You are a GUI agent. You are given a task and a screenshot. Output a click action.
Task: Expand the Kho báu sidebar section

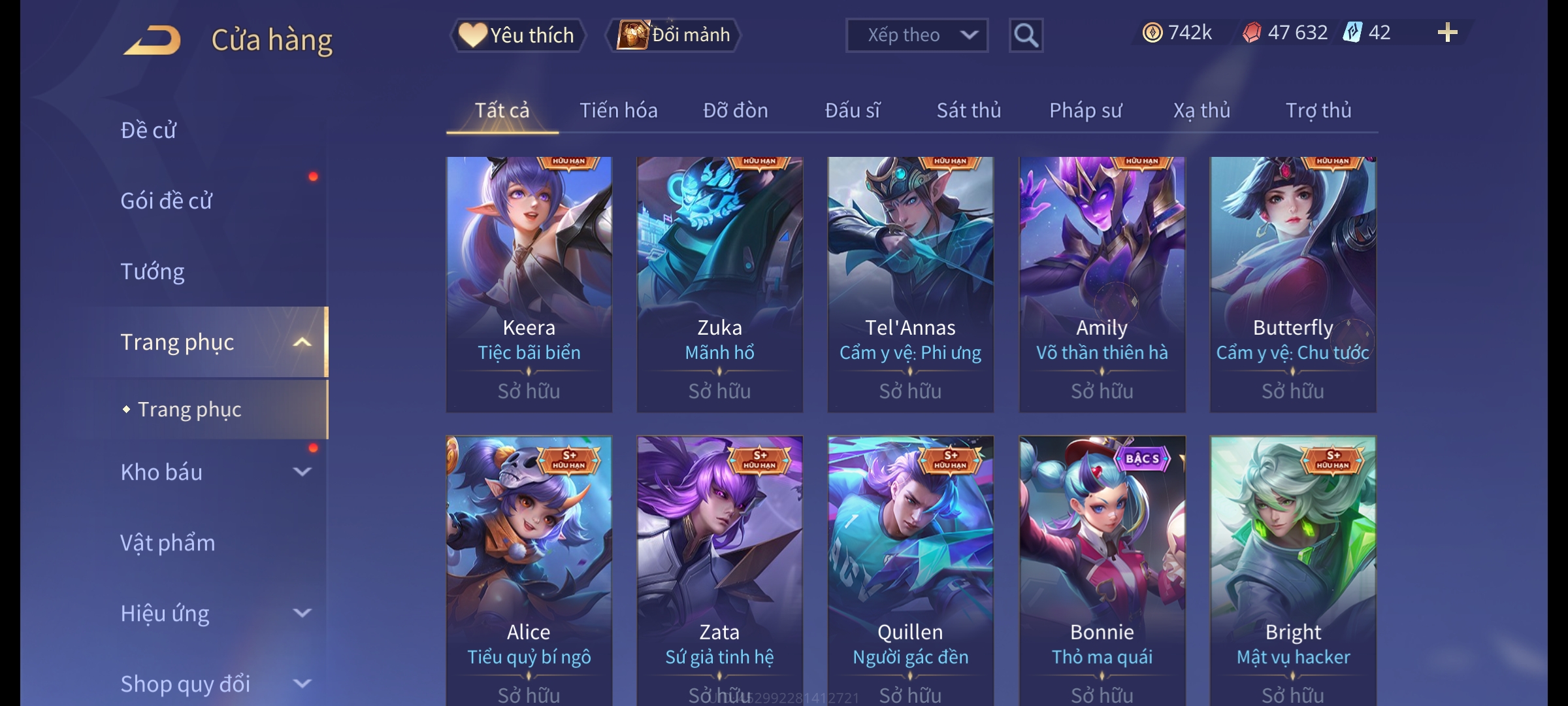point(302,472)
